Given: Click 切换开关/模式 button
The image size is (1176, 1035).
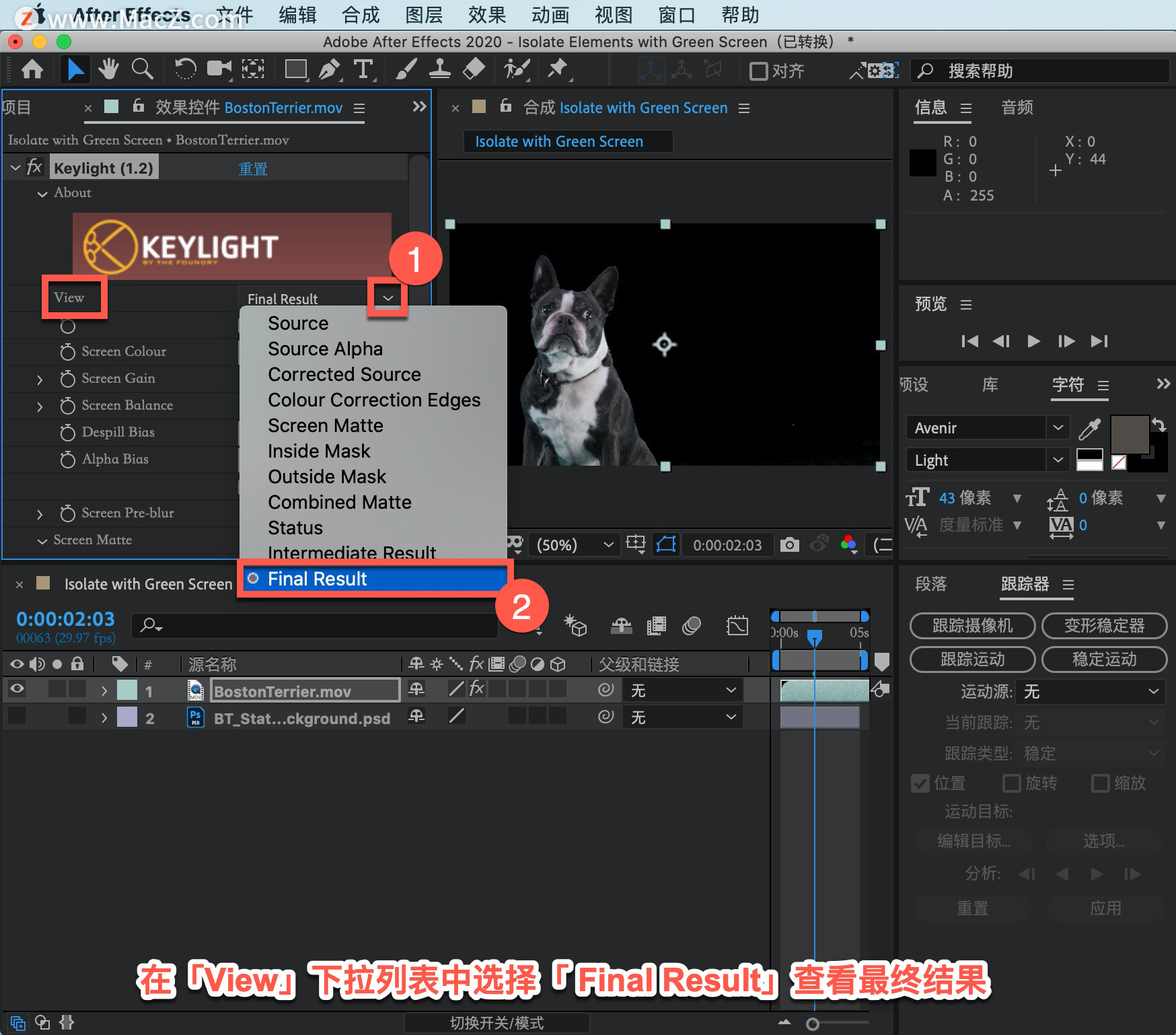Looking at the screenshot, I should coord(497,1023).
